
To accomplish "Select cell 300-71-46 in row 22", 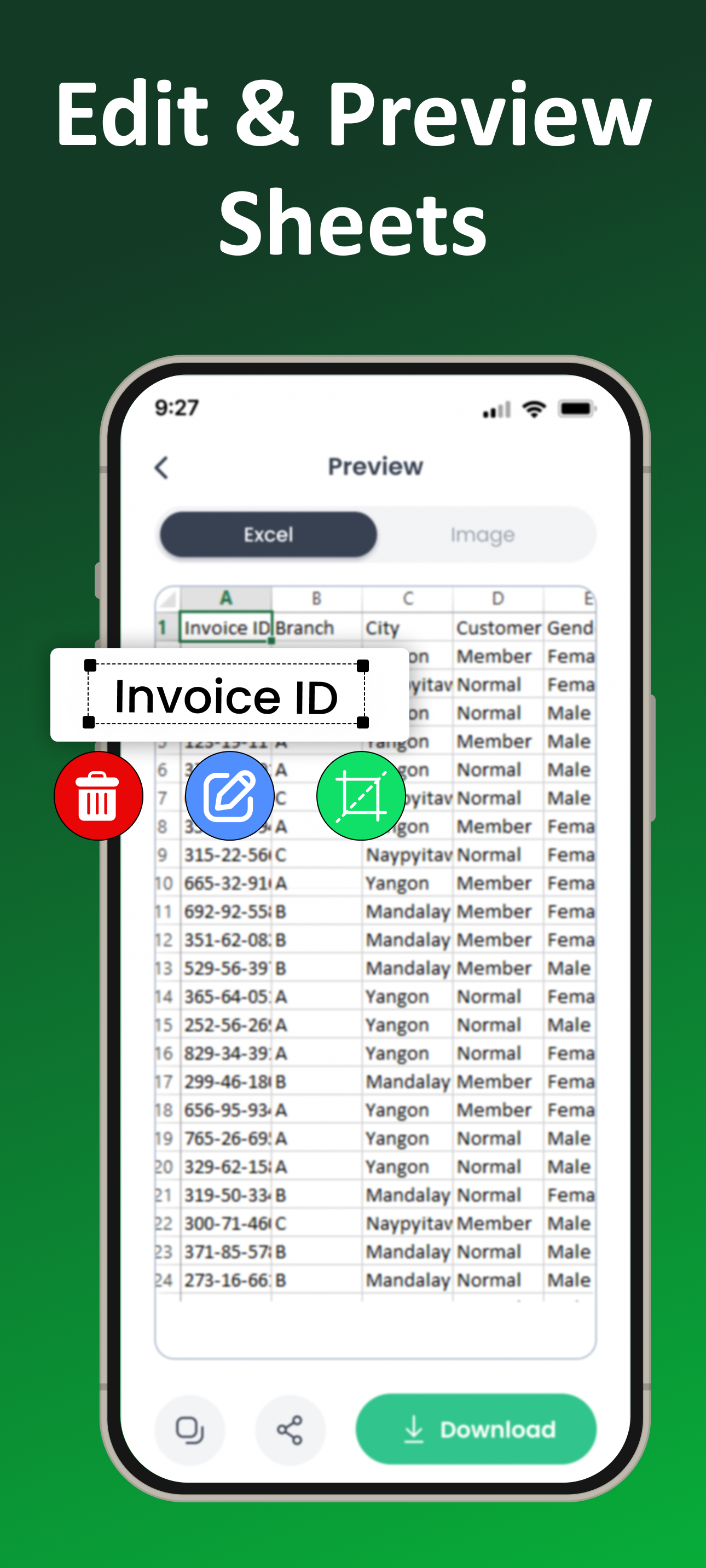I will click(x=226, y=1223).
